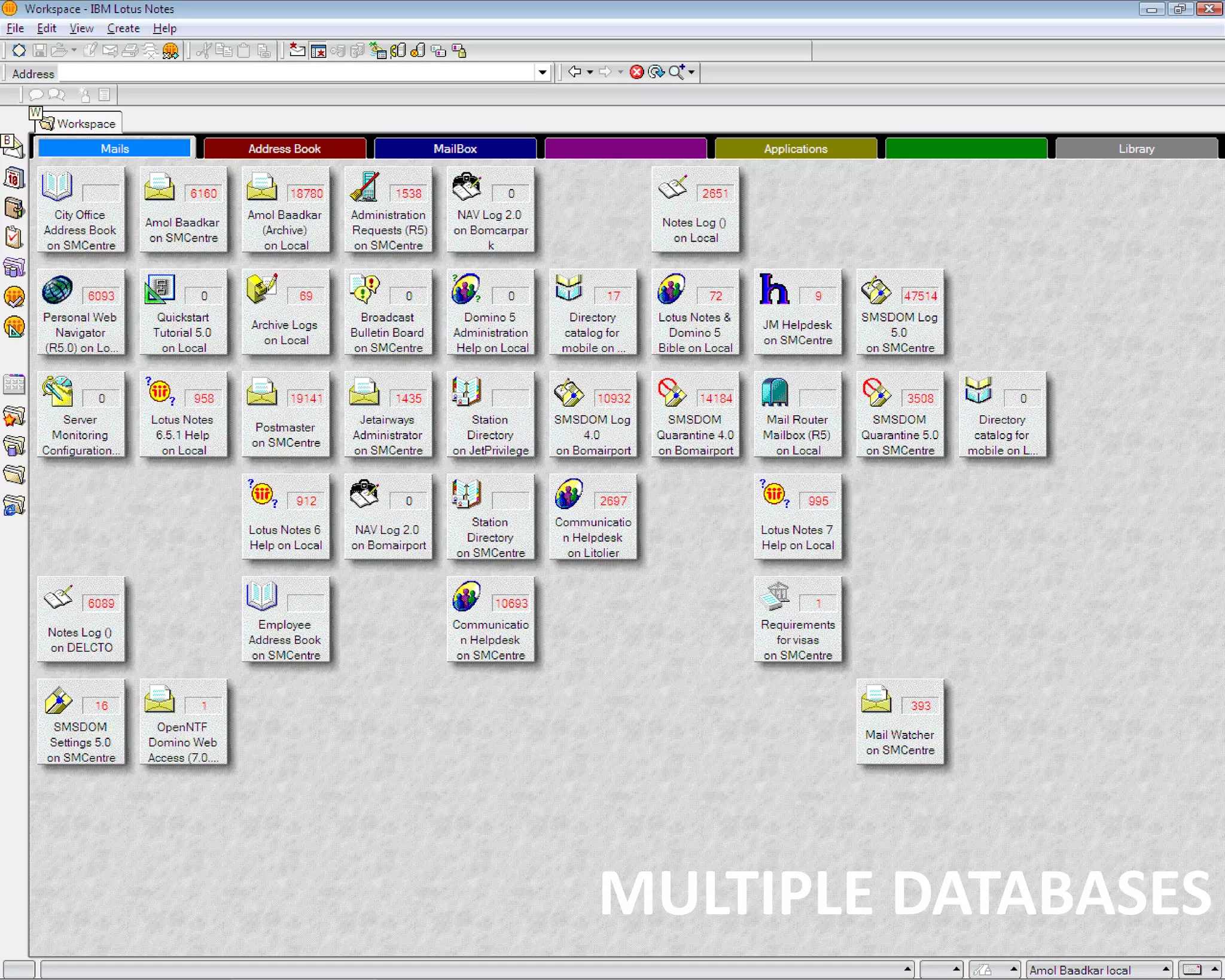Select Mail Watcher on SMCentre database
Viewport: 1225px width, 980px height.
pos(900,722)
